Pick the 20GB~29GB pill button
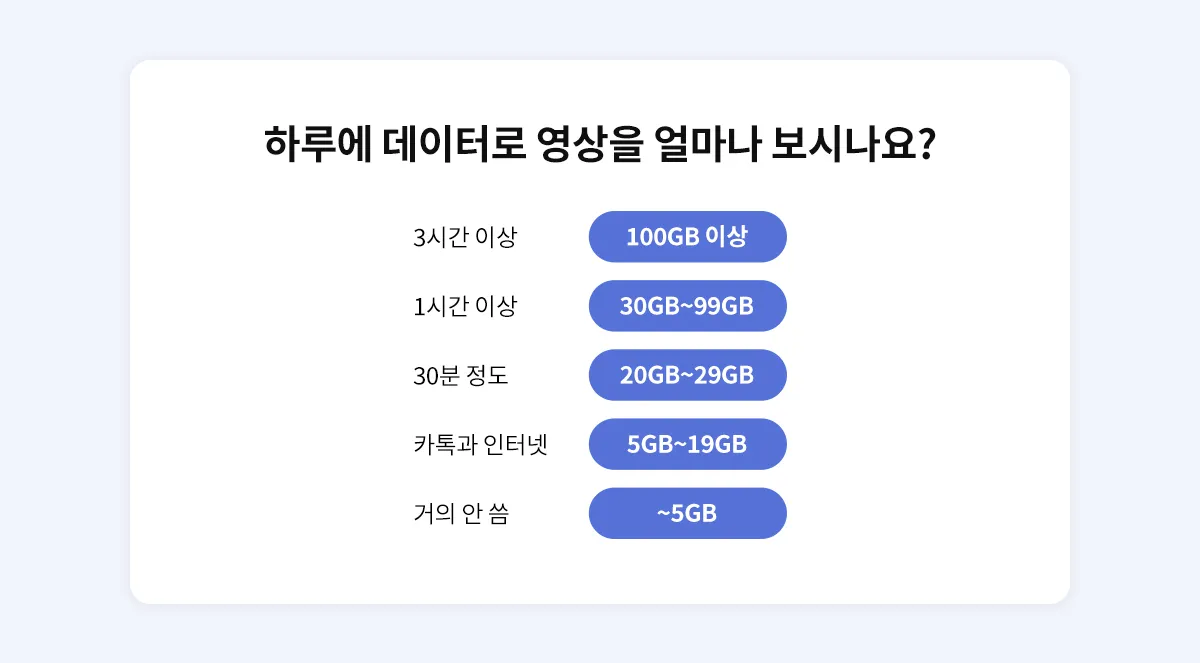Image resolution: width=1200 pixels, height=663 pixels. 687,375
